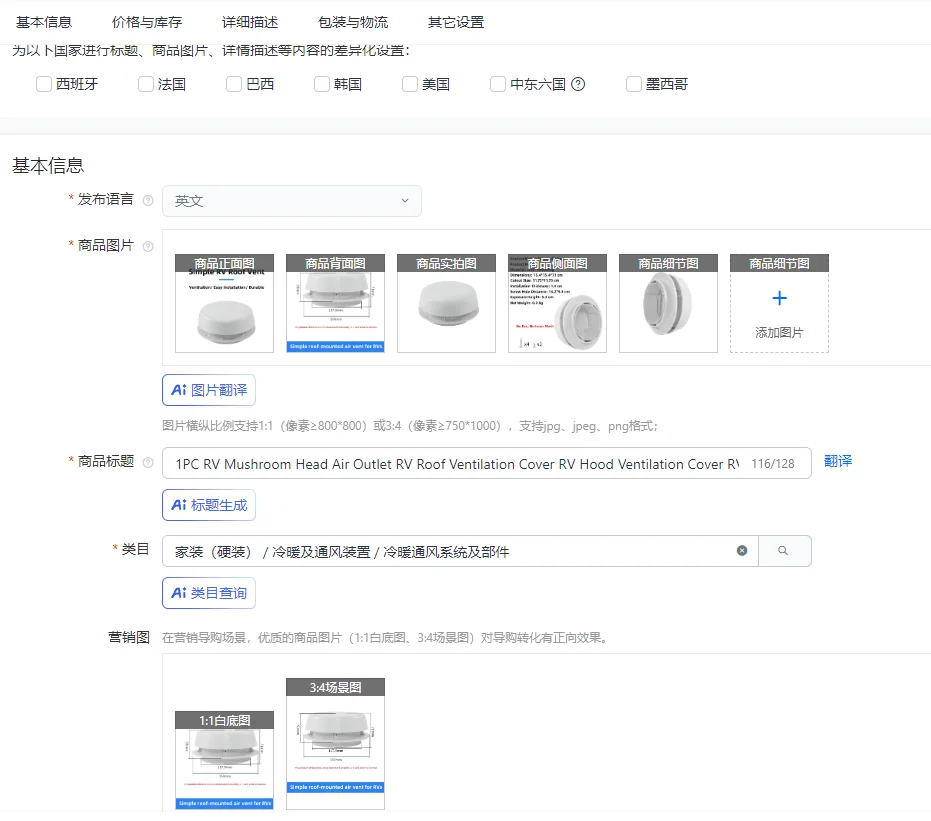This screenshot has width=931, height=821.
Task: Select the 韩国 checkbox
Action: point(322,84)
